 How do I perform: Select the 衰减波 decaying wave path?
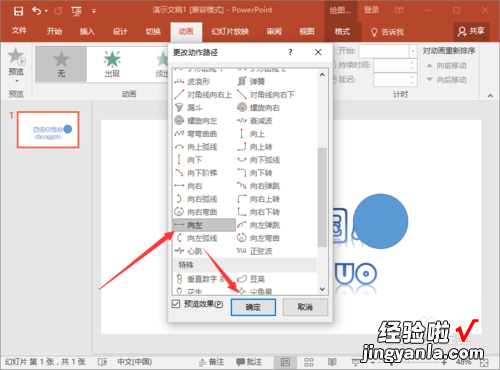coord(255,121)
